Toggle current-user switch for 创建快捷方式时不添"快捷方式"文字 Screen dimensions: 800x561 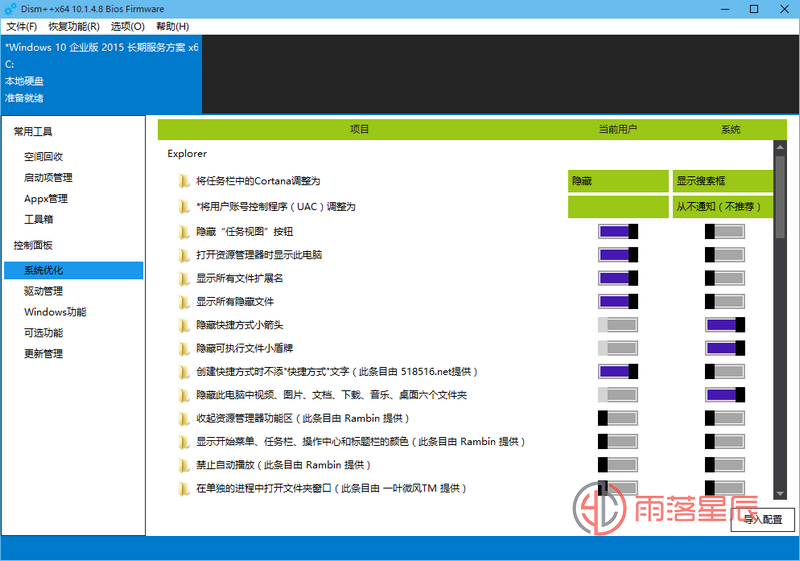tap(618, 371)
